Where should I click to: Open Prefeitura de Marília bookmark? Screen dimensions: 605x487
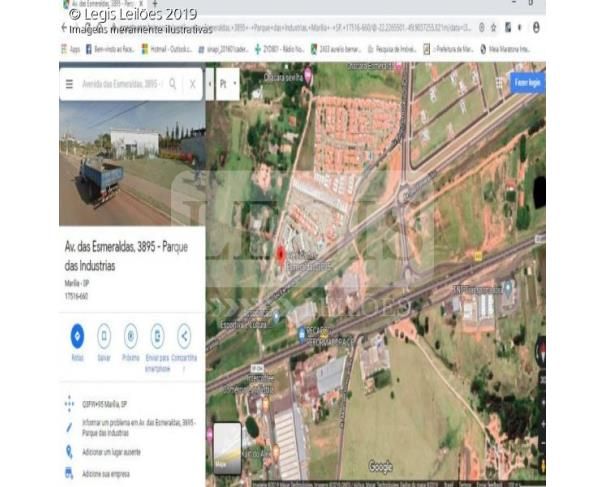click(448, 49)
